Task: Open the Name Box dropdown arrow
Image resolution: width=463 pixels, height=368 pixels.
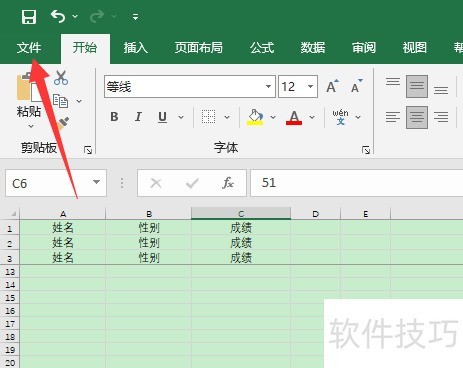Action: 97,182
